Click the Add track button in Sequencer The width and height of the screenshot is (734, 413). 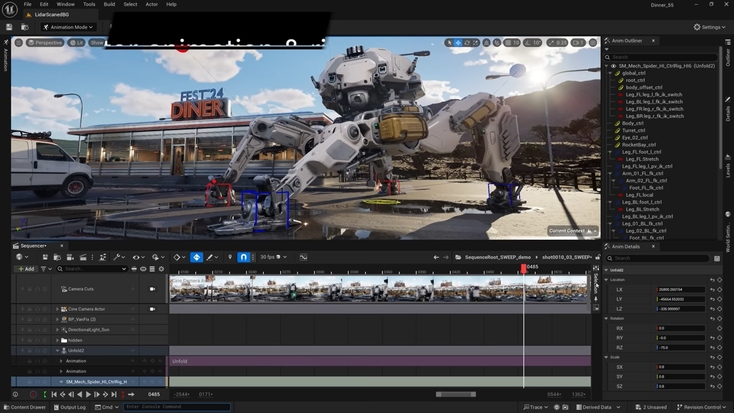(x=26, y=269)
